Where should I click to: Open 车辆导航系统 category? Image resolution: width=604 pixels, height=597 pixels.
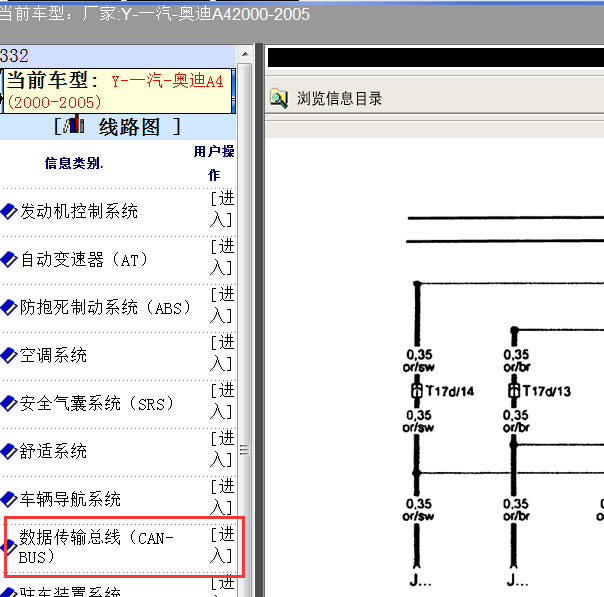pos(70,500)
